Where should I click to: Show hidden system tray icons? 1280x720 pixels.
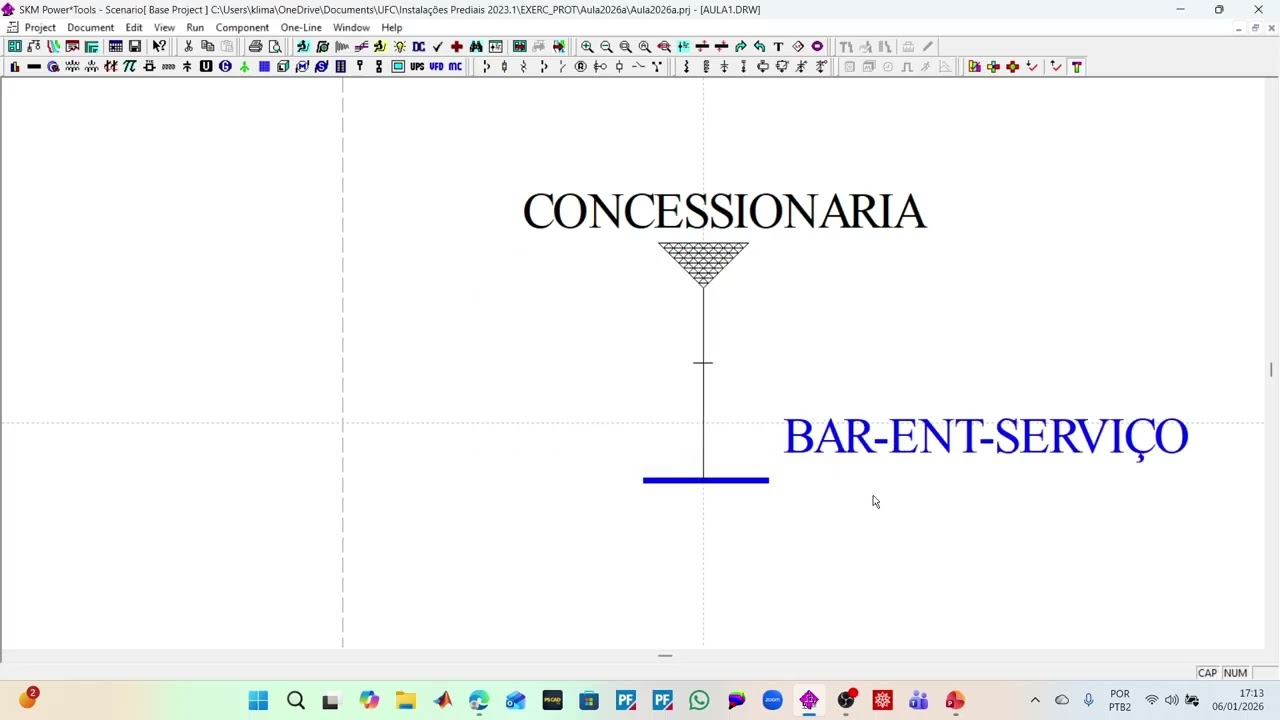pyautogui.click(x=1035, y=700)
